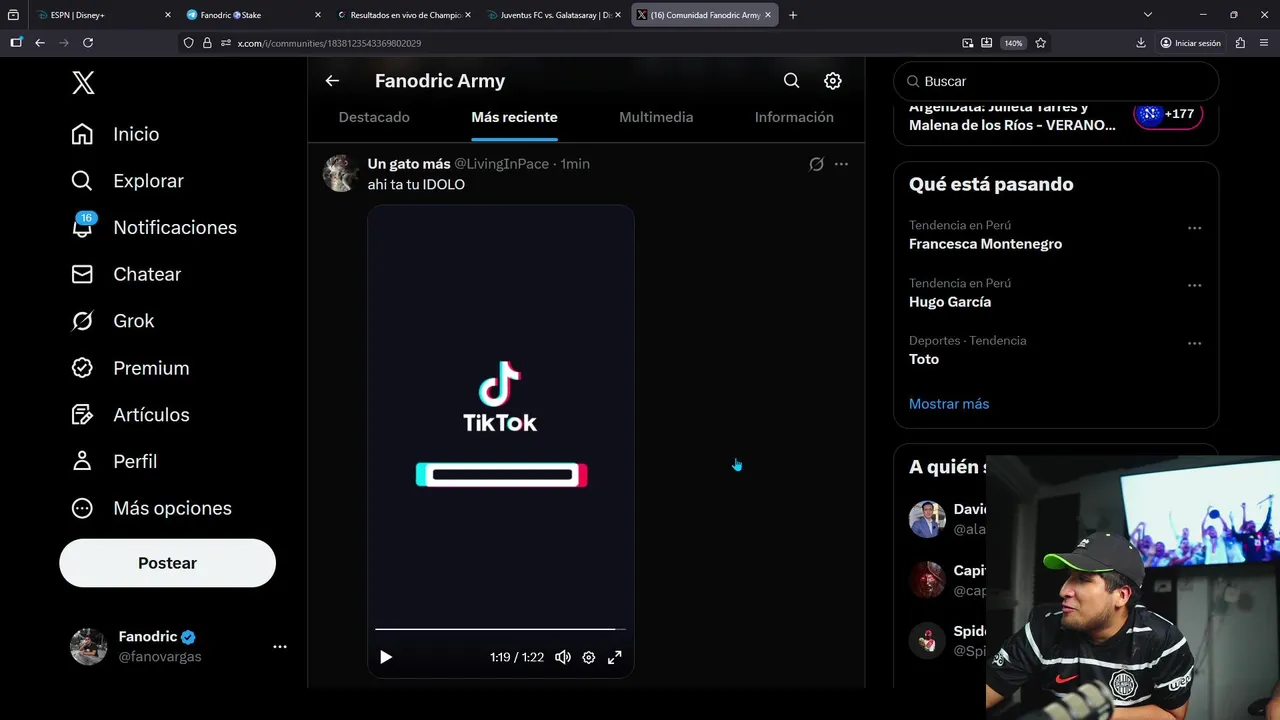Image resolution: width=1280 pixels, height=720 pixels.
Task: Open Un gato más profile avatar
Action: click(341, 173)
